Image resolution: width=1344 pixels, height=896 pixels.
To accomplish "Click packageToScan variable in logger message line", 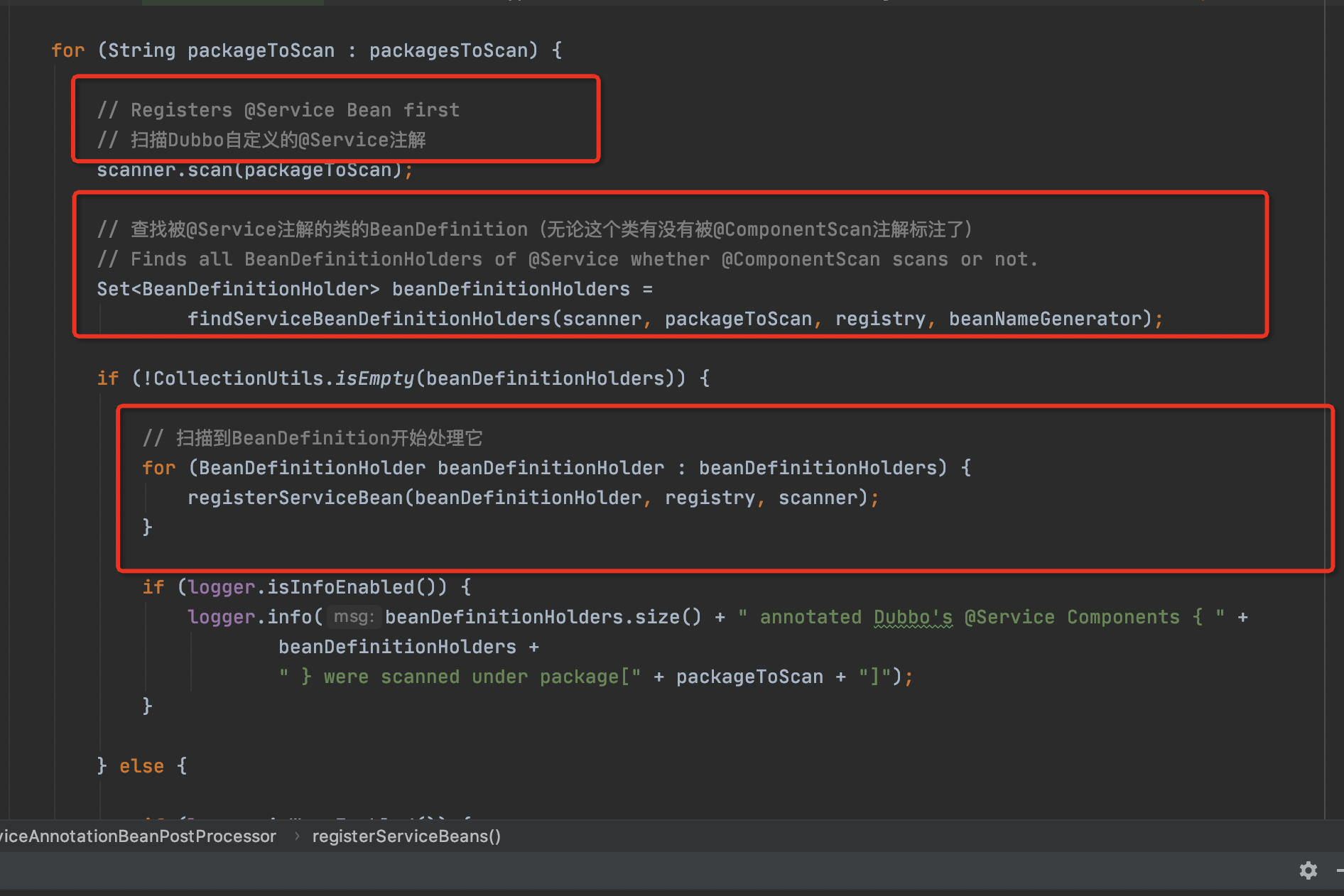I will [749, 677].
